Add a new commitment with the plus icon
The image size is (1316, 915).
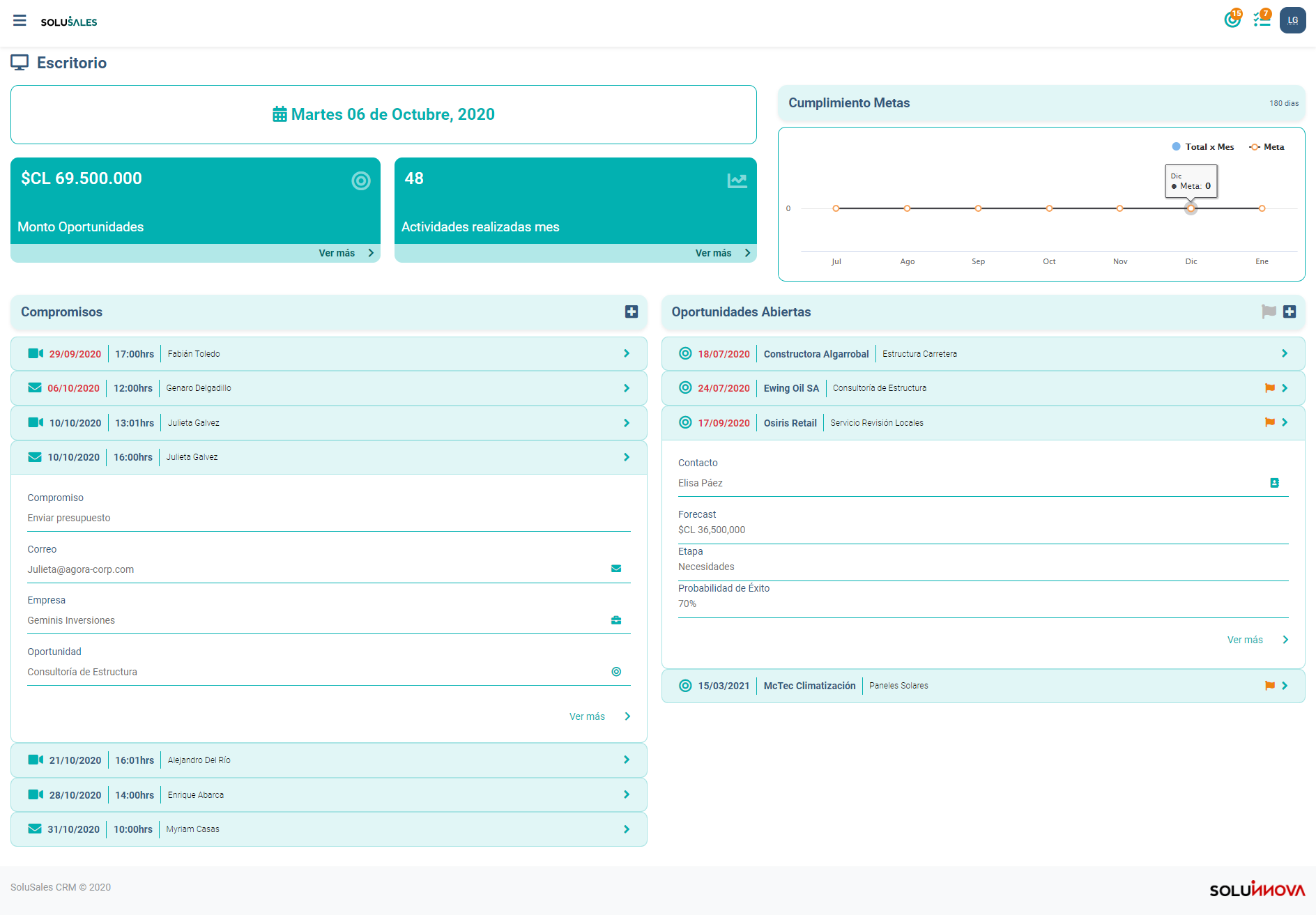(x=632, y=312)
